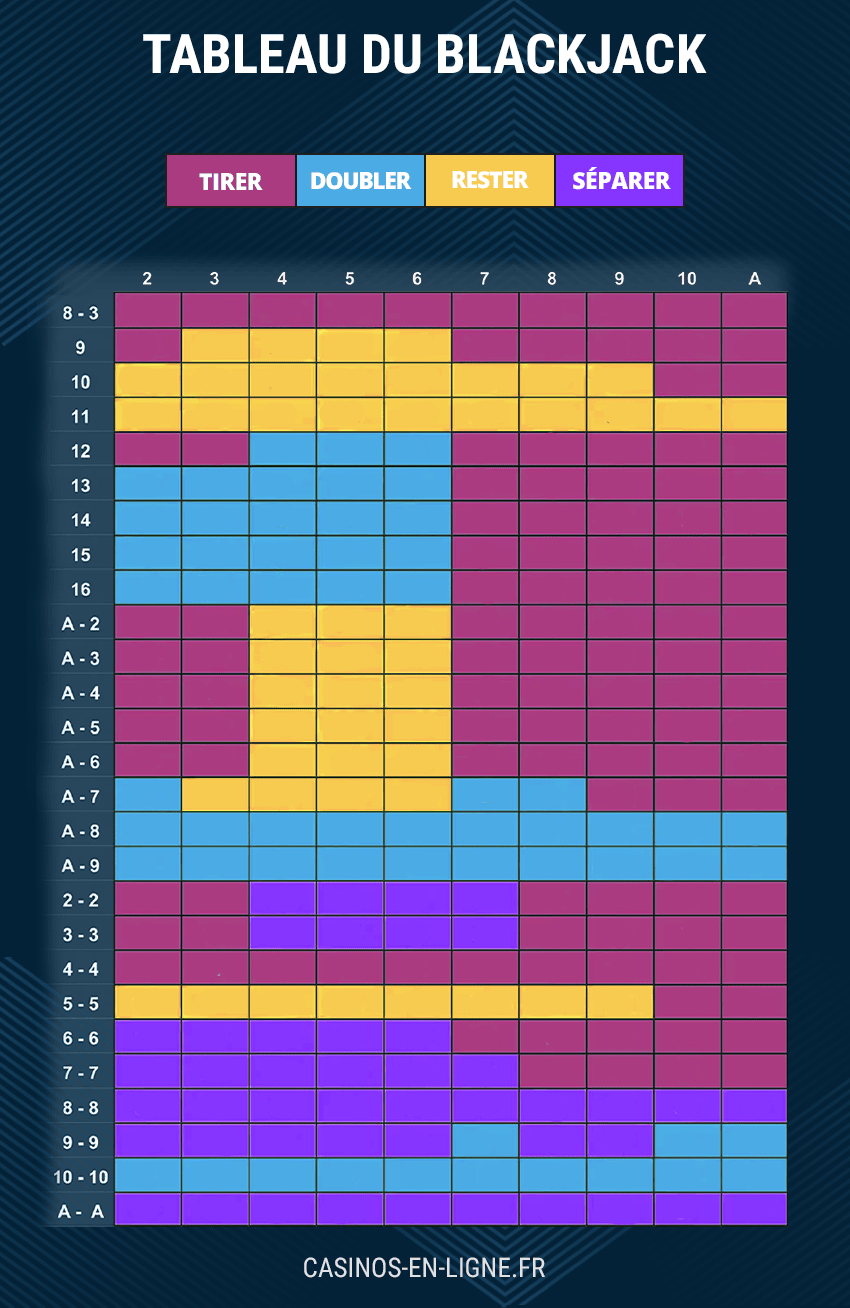Click the TIRER legend swatch

click(x=231, y=181)
